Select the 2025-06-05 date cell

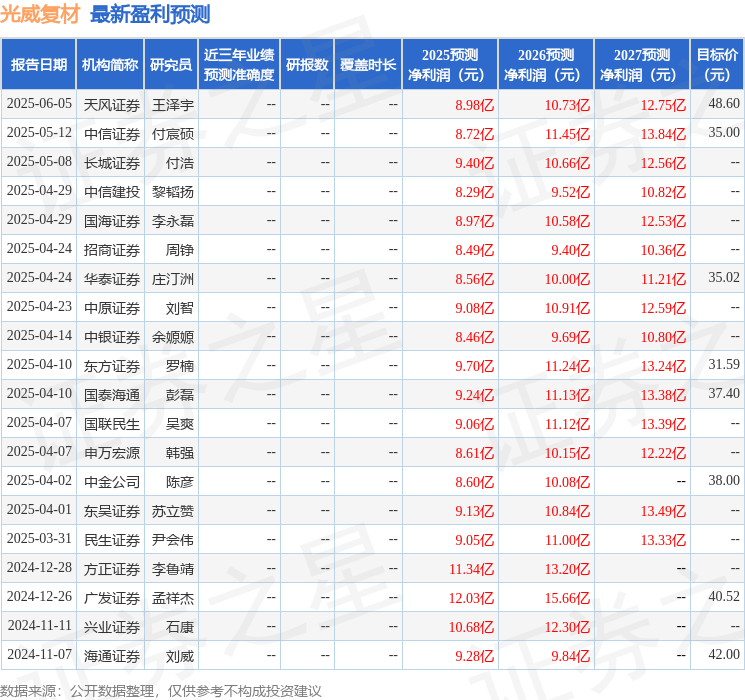coord(39,104)
